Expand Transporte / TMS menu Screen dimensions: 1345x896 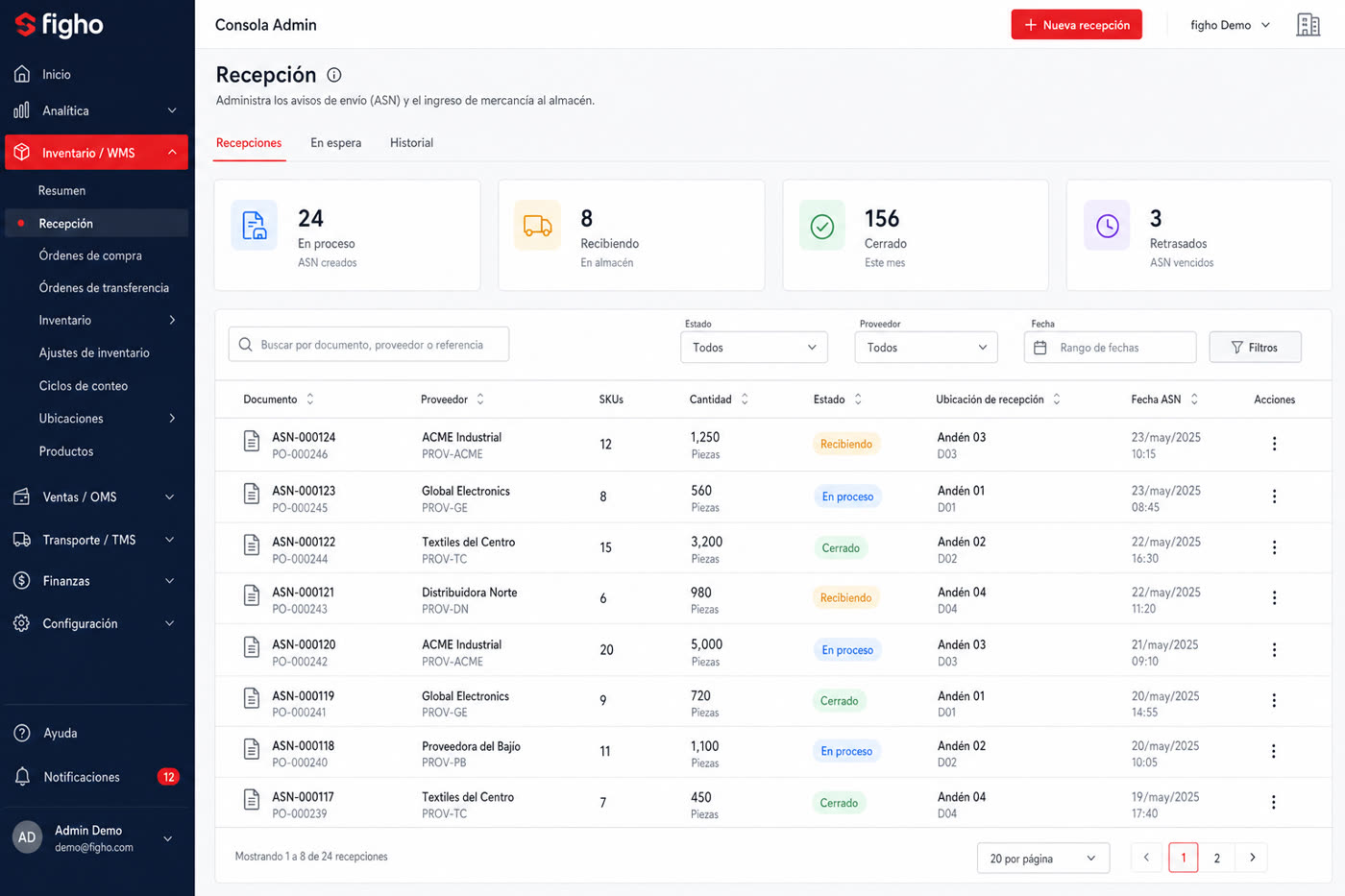(x=170, y=540)
